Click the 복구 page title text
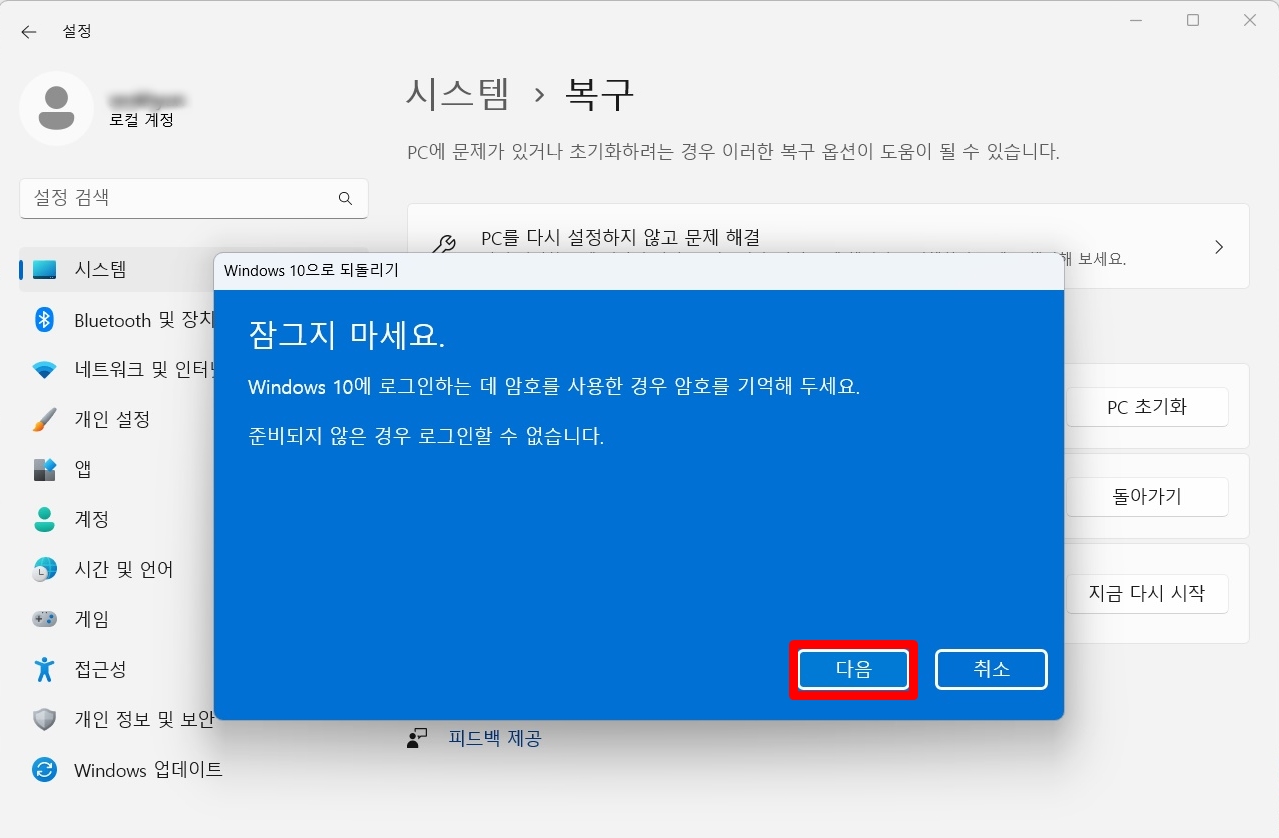This screenshot has height=838, width=1279. tap(600, 94)
